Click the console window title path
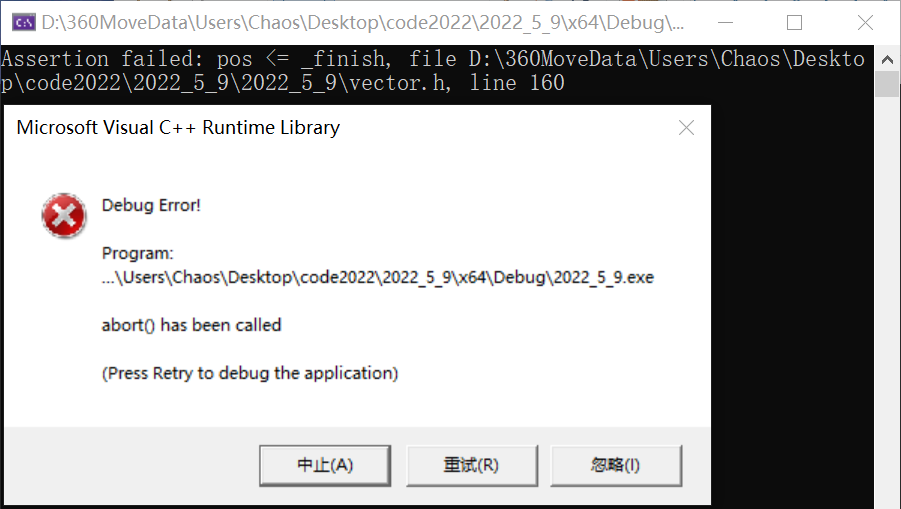The image size is (901, 509). (363, 23)
